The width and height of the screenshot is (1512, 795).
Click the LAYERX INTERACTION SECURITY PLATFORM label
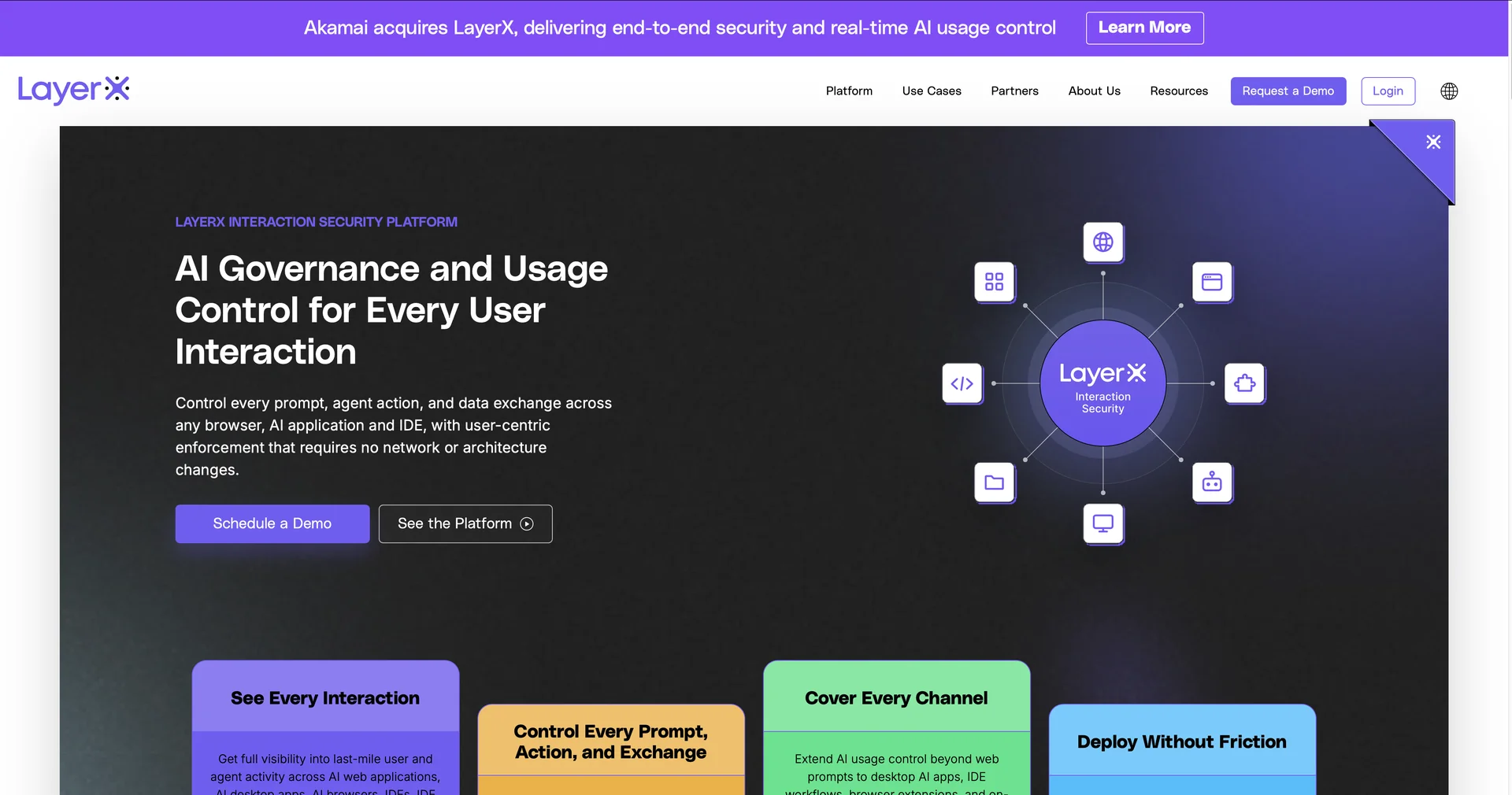317,222
